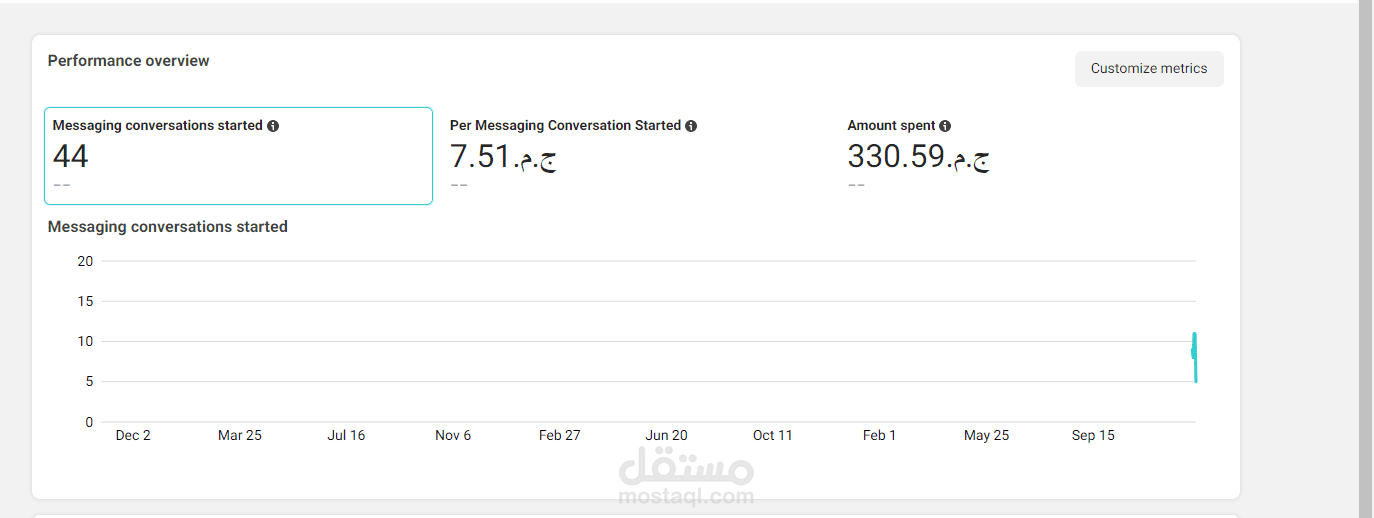Click the 7.51 cost value
The width and height of the screenshot is (1374, 518).
[503, 157]
